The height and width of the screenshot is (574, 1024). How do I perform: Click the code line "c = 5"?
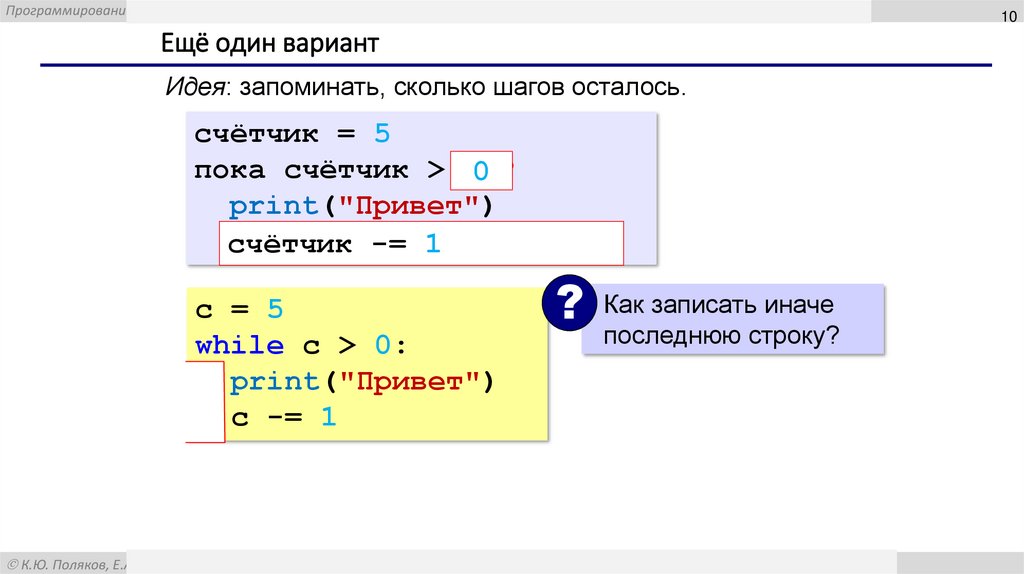click(x=239, y=309)
